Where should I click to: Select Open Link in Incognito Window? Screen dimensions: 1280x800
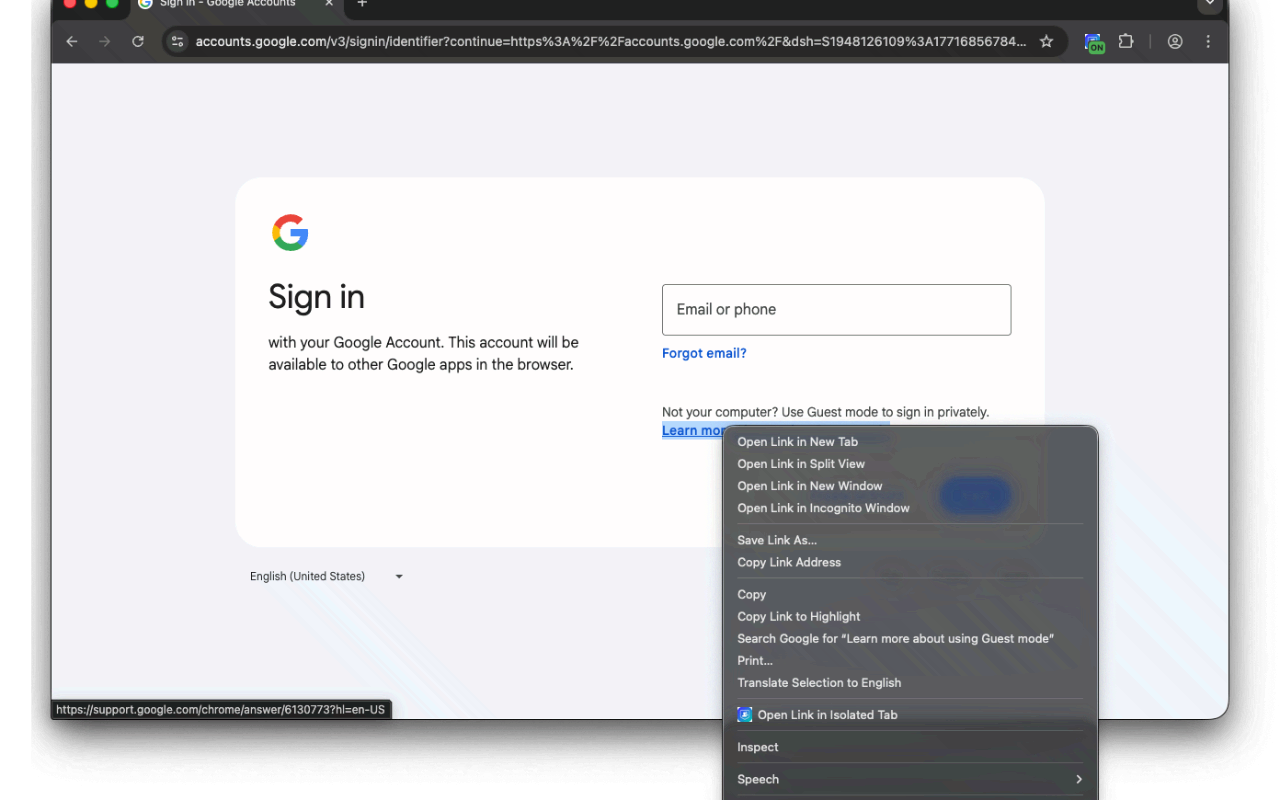click(910, 508)
